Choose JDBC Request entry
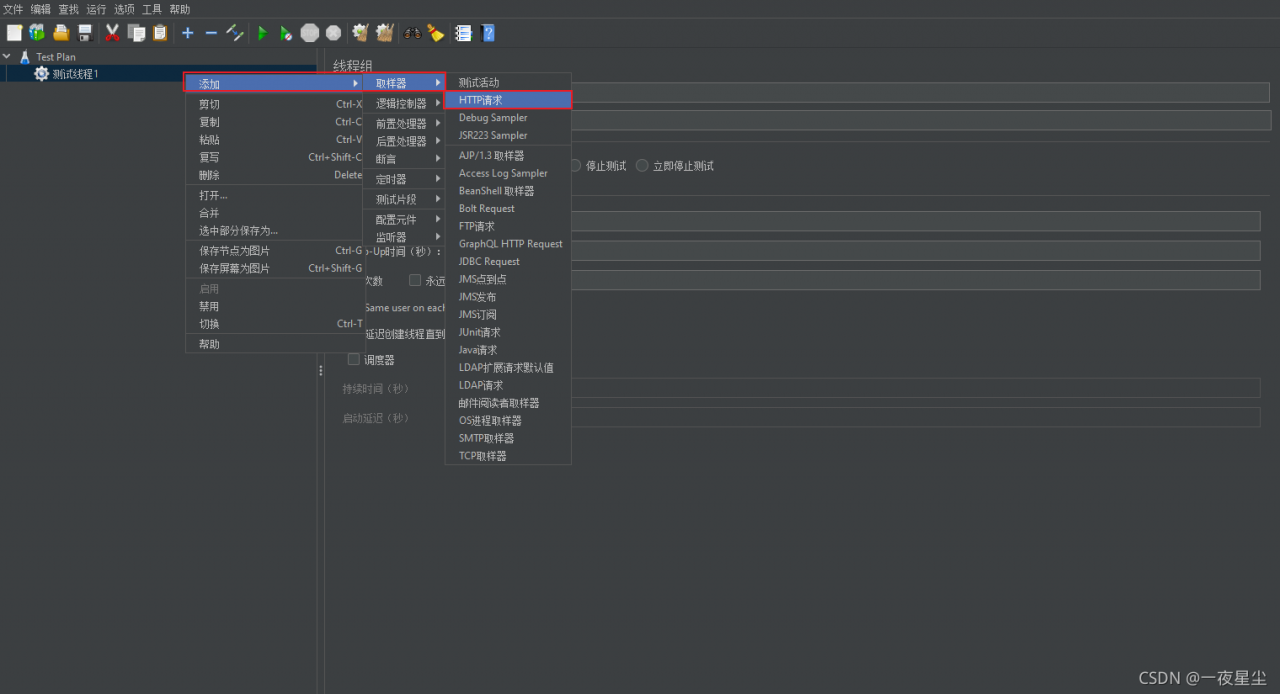This screenshot has width=1280, height=694. (508, 262)
